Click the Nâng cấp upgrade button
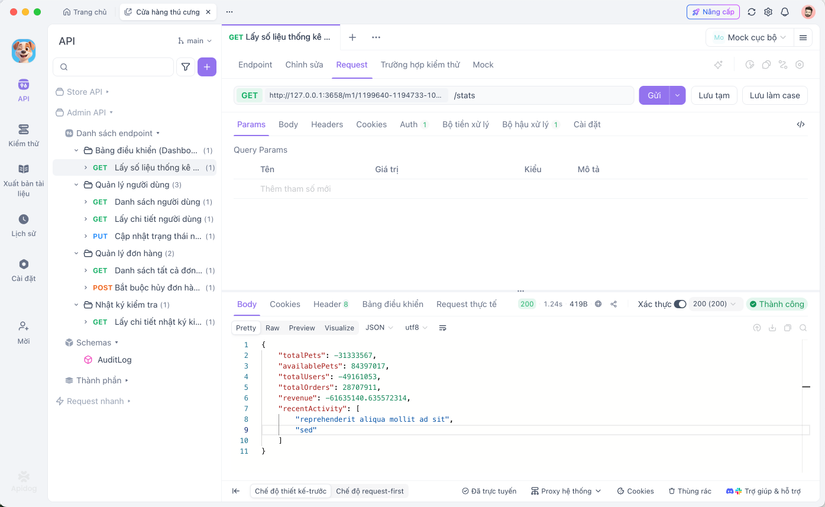This screenshot has height=507, width=825. pyautogui.click(x=713, y=12)
